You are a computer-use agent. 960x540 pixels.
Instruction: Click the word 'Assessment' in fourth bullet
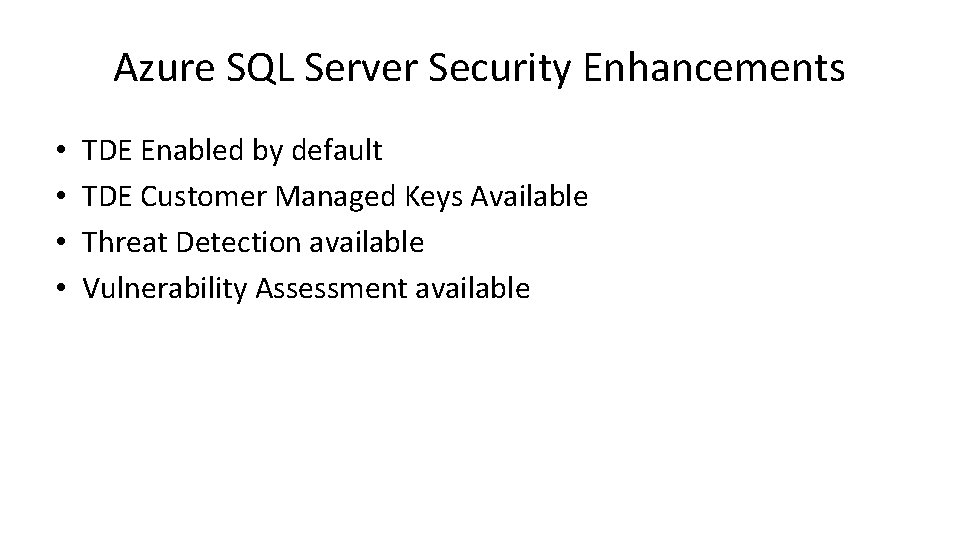click(329, 289)
